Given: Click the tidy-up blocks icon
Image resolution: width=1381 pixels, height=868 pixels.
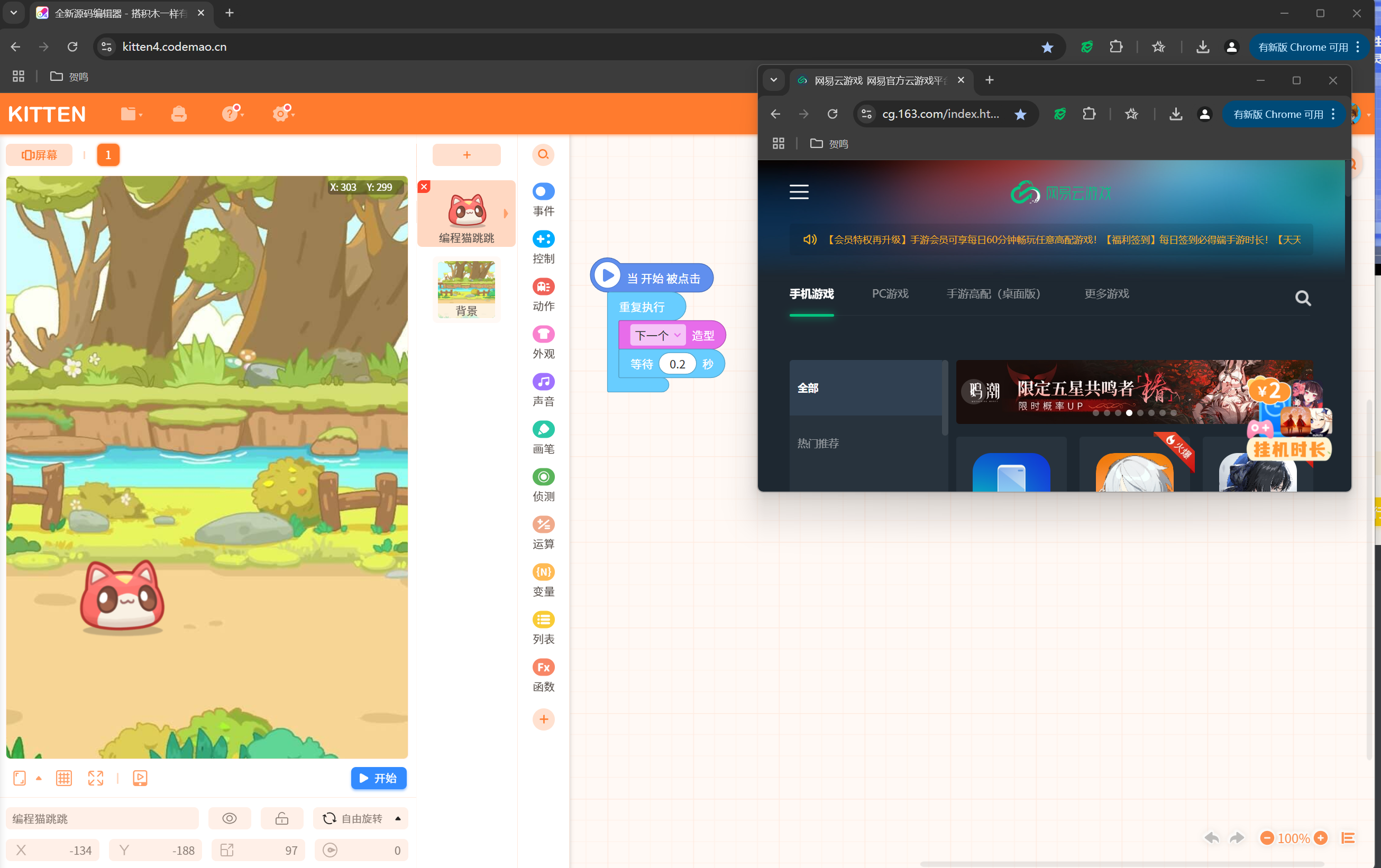Looking at the screenshot, I should [x=1348, y=838].
